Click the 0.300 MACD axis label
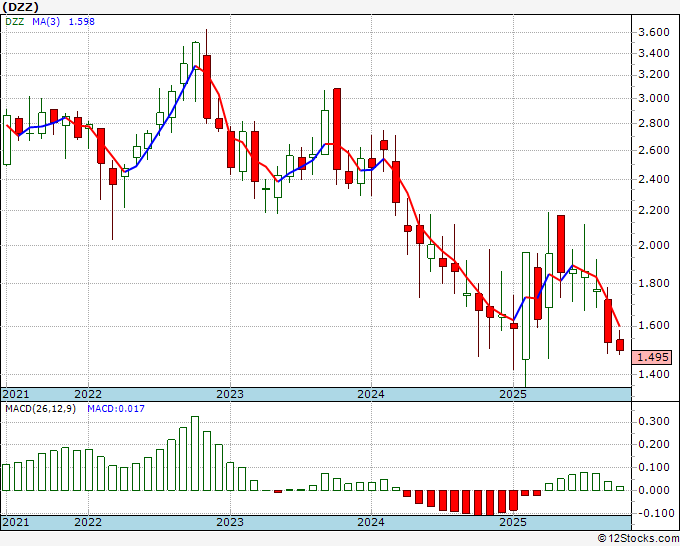 (x=654, y=422)
